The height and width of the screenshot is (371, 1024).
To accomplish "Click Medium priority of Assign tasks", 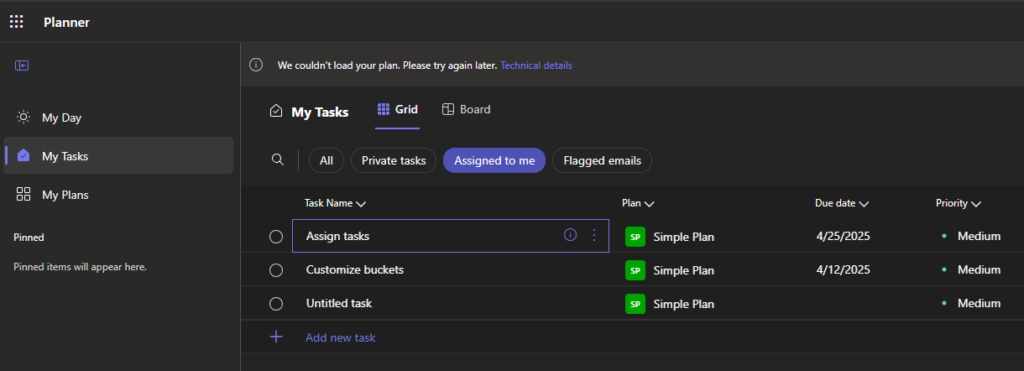I will click(x=979, y=236).
